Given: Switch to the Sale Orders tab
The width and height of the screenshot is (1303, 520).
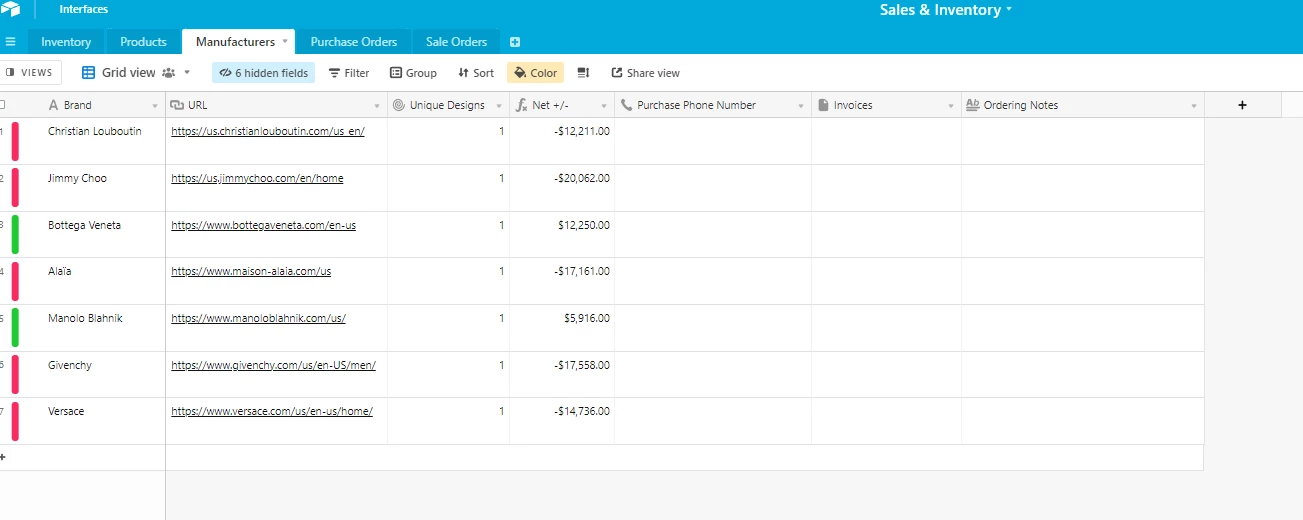Looking at the screenshot, I should [x=456, y=42].
